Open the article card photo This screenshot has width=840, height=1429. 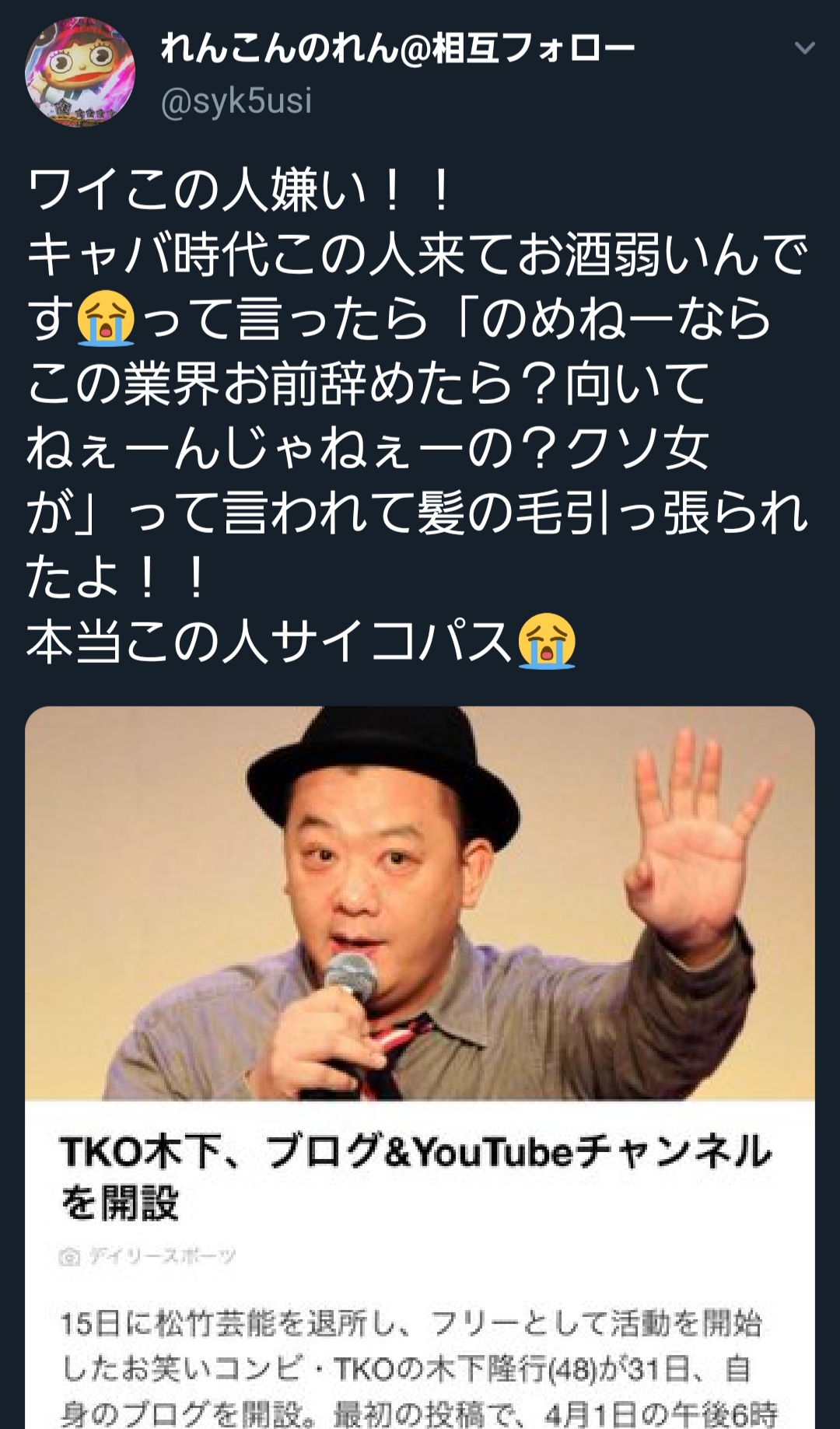420,903
